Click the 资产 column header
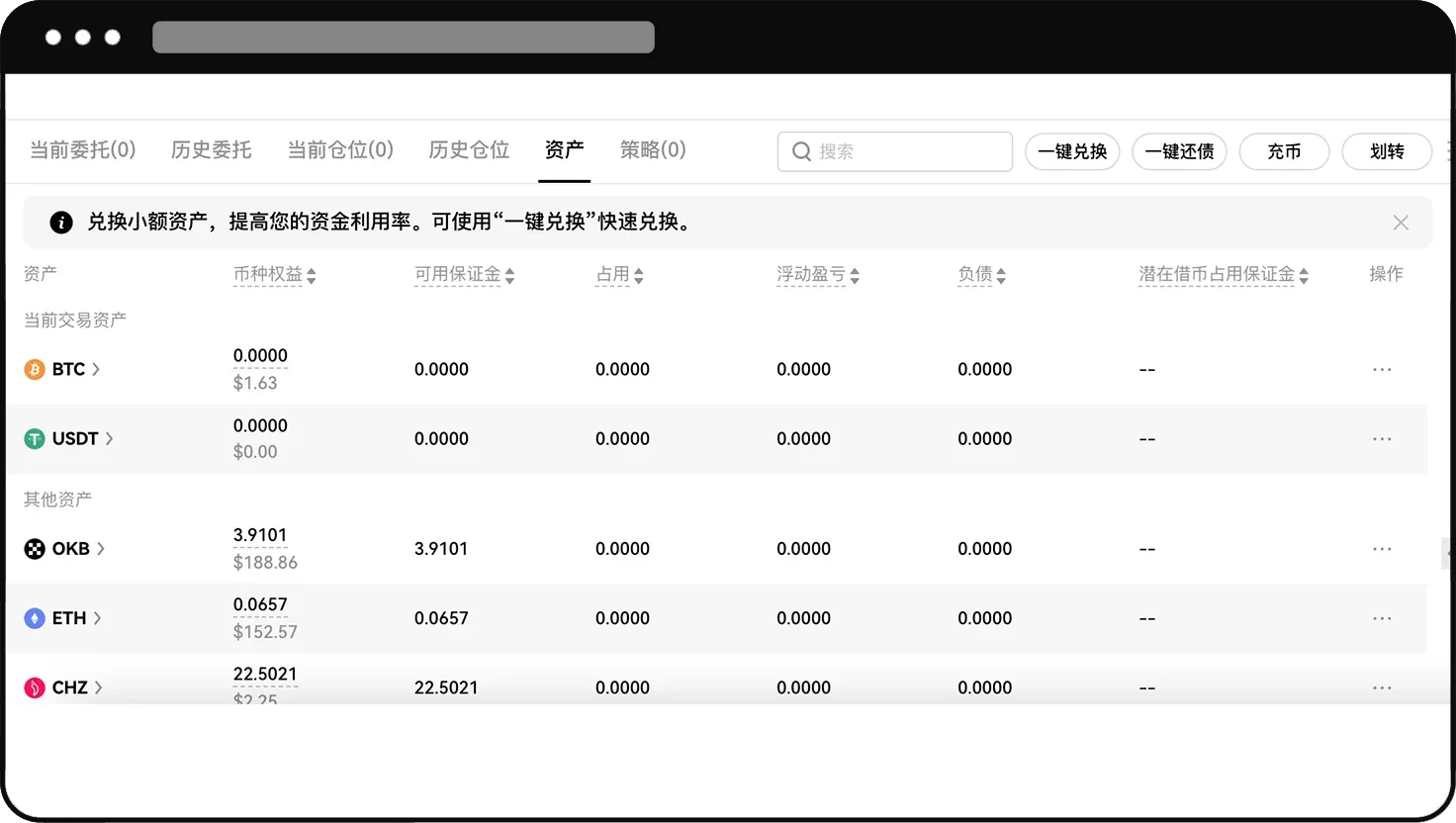1456x823 pixels. tap(41, 274)
